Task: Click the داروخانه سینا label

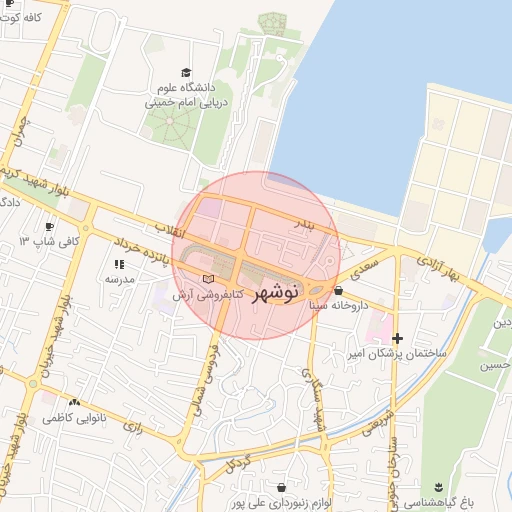Action: tap(339, 305)
